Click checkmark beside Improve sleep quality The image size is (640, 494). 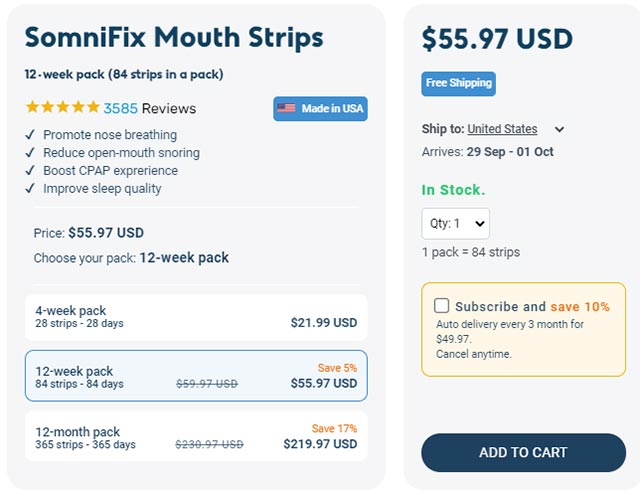click(30, 188)
